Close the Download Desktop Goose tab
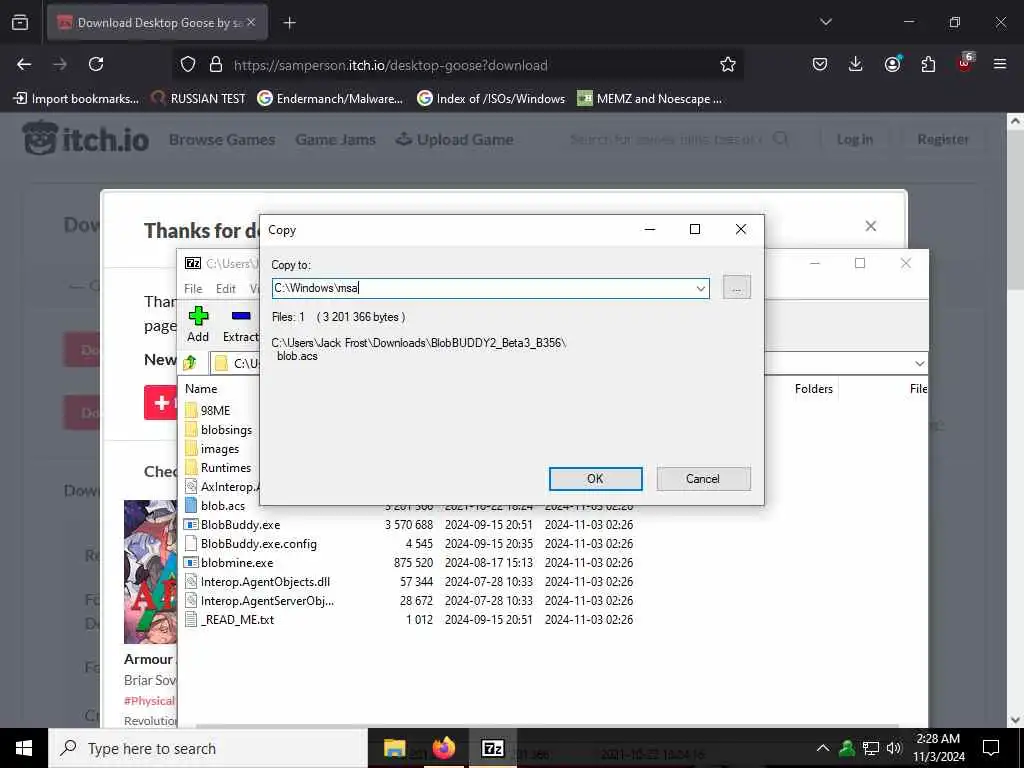The width and height of the screenshot is (1024, 768). click(251, 22)
